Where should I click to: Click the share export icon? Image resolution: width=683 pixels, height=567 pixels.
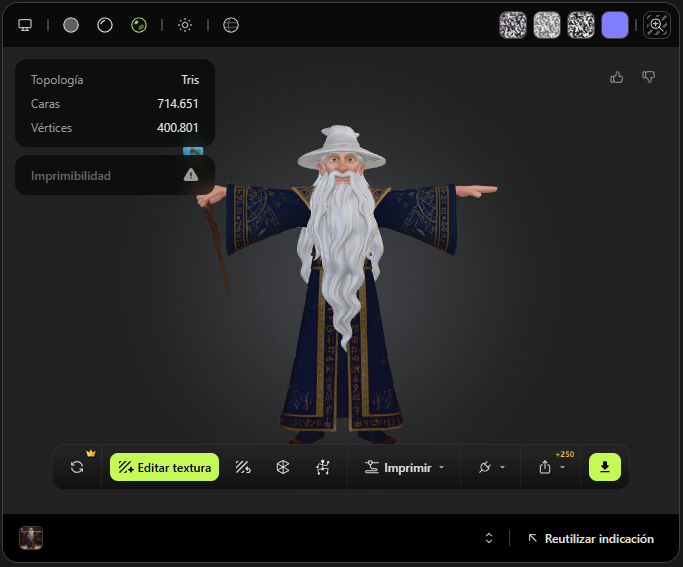(x=545, y=467)
